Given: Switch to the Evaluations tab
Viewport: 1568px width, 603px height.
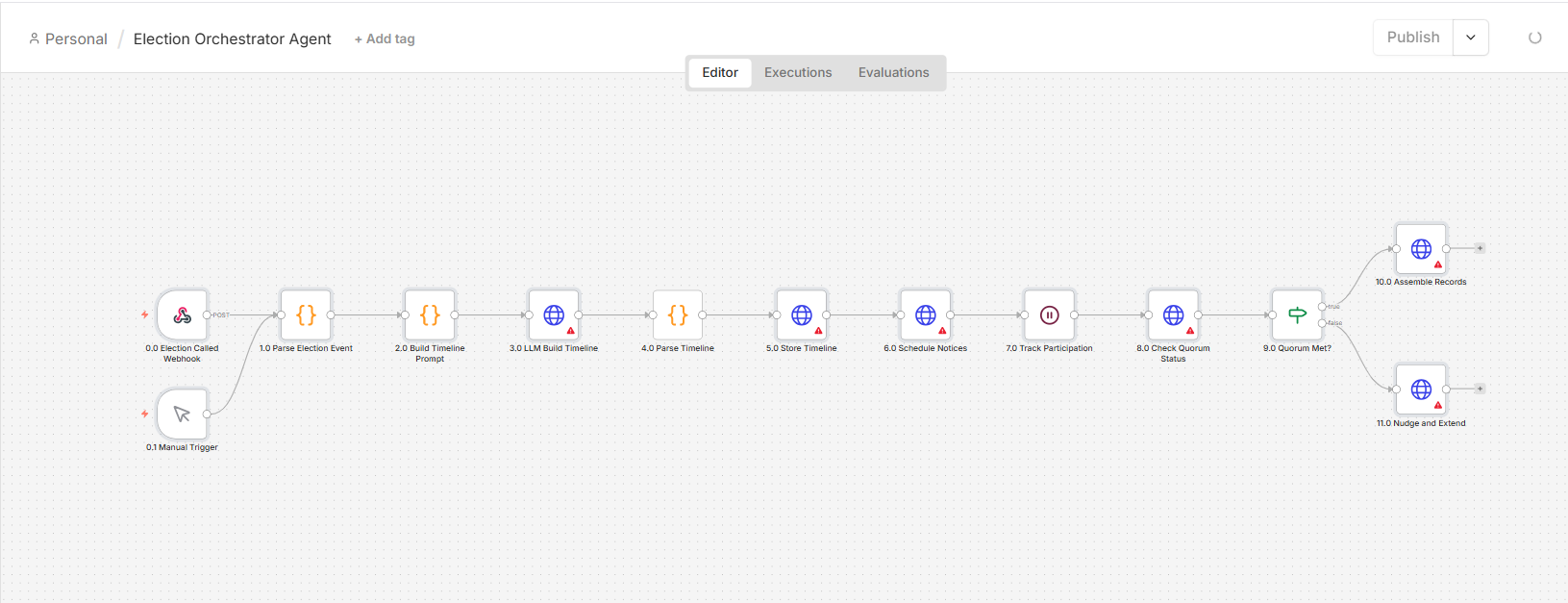Looking at the screenshot, I should click(x=894, y=73).
